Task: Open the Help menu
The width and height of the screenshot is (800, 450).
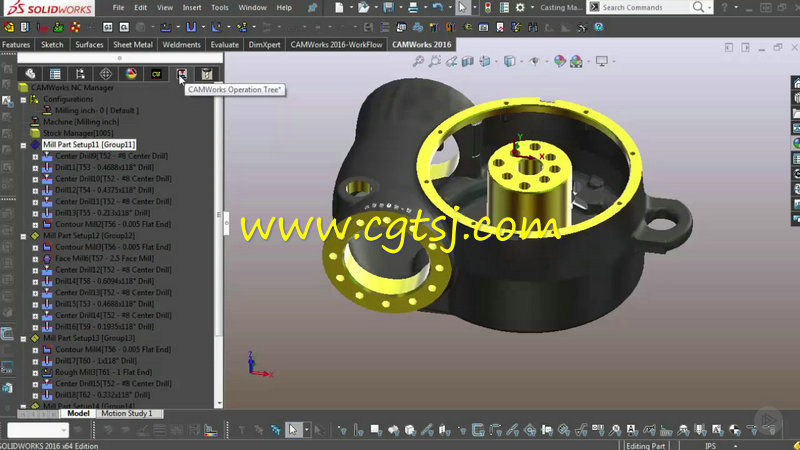Action: point(284,8)
